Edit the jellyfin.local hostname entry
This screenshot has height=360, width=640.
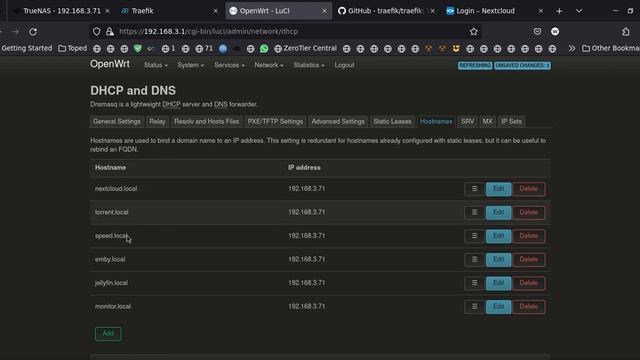point(498,283)
